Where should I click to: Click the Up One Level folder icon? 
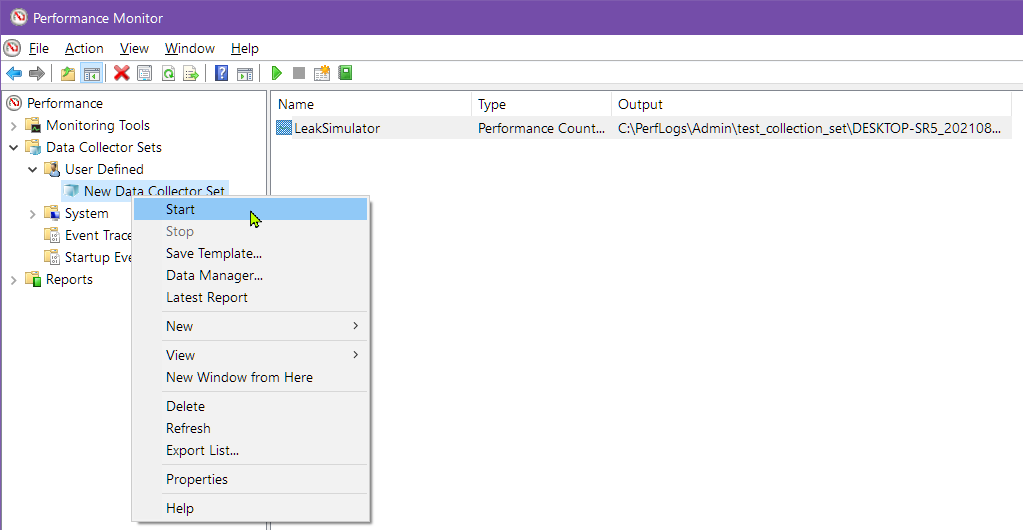point(68,73)
